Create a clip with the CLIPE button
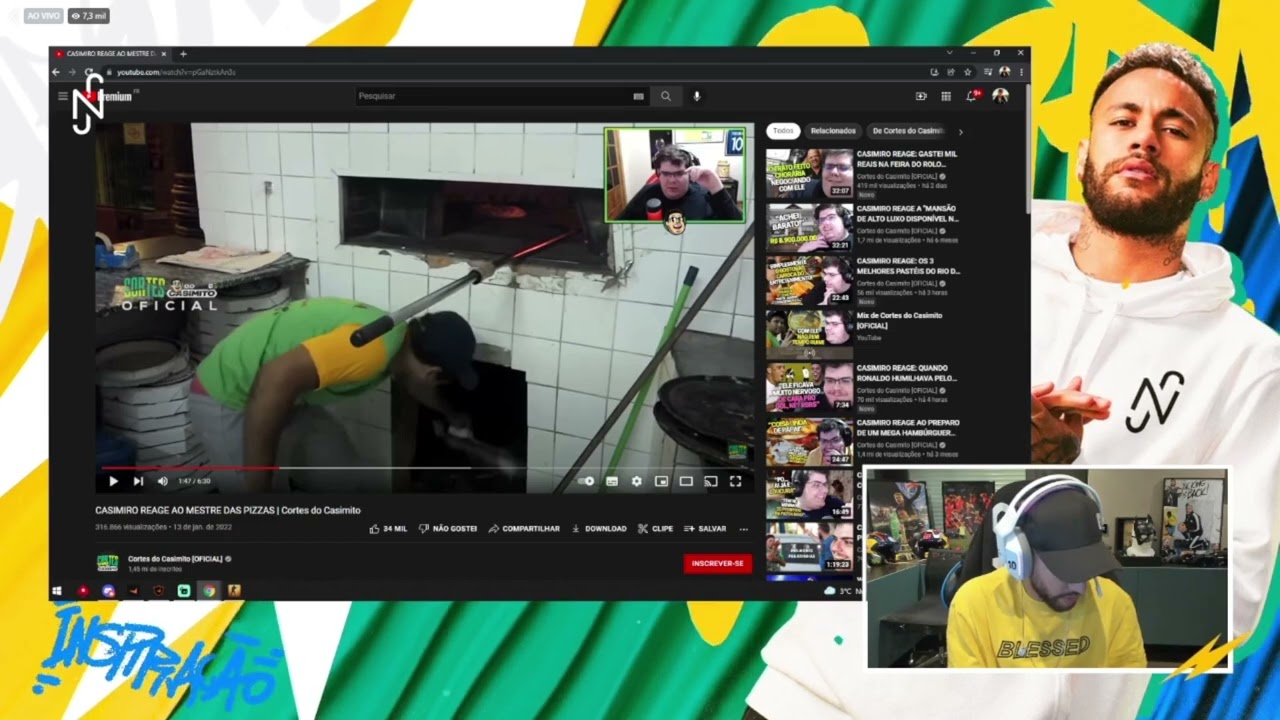This screenshot has width=1280, height=720. [655, 528]
